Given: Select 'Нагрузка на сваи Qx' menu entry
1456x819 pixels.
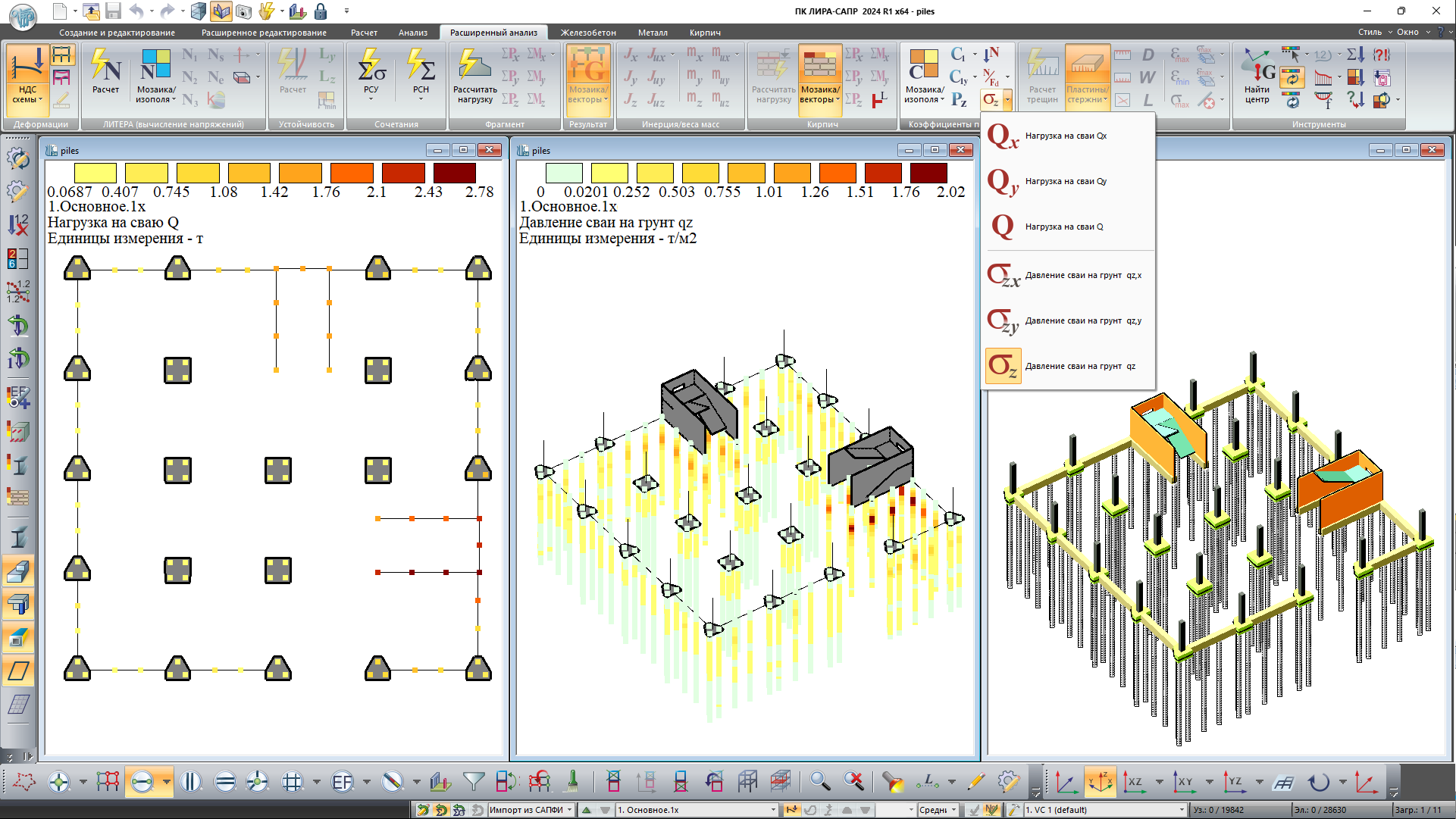Looking at the screenshot, I should click(x=1066, y=136).
